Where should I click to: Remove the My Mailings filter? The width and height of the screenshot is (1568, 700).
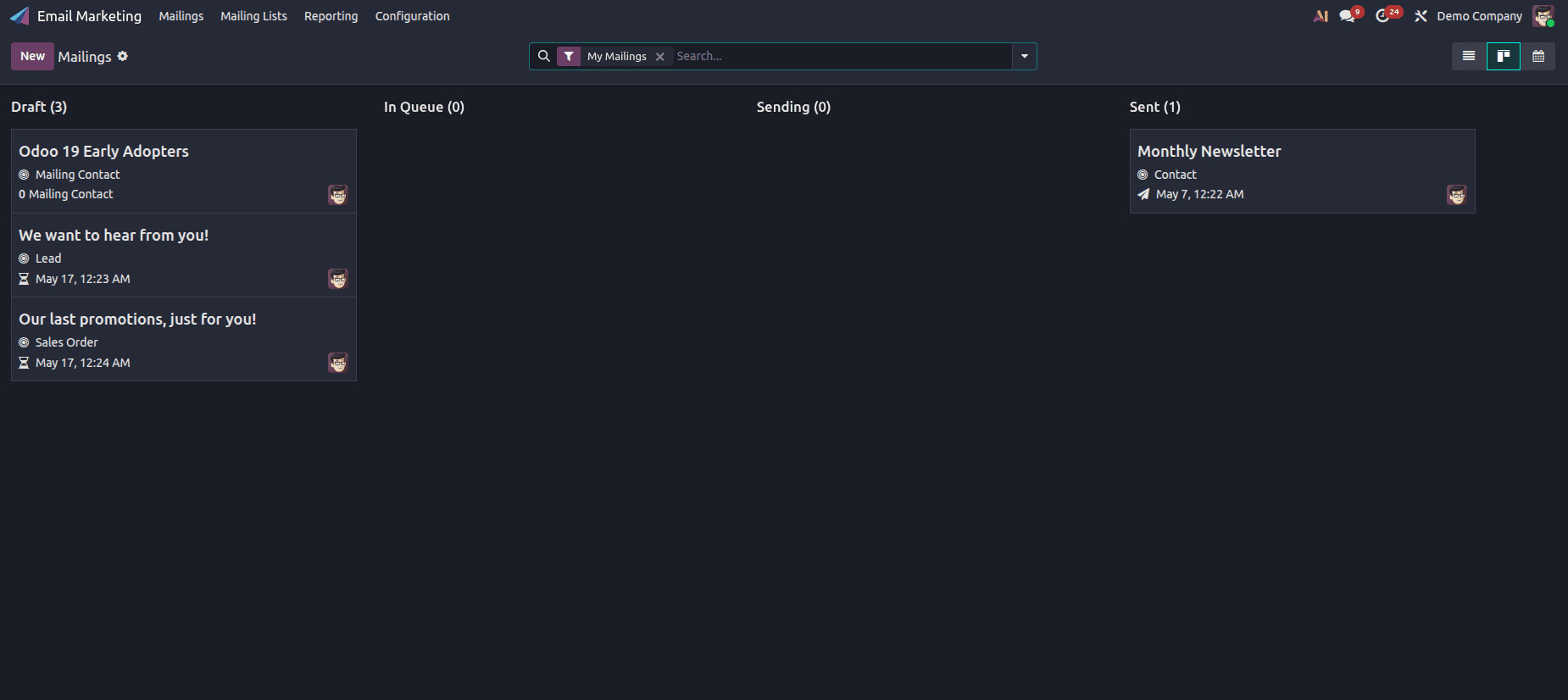coord(660,57)
